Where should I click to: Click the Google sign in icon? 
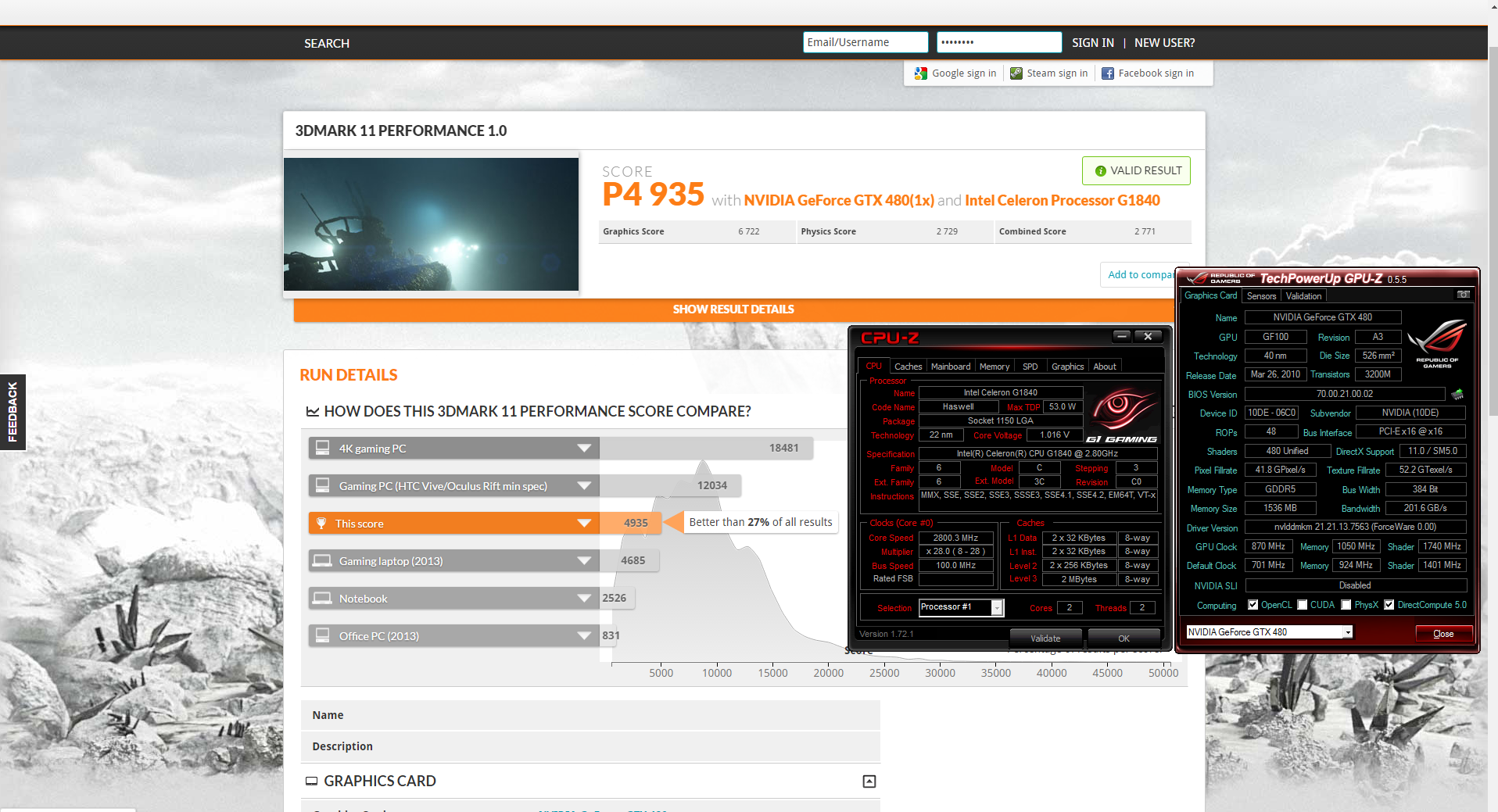[921, 73]
